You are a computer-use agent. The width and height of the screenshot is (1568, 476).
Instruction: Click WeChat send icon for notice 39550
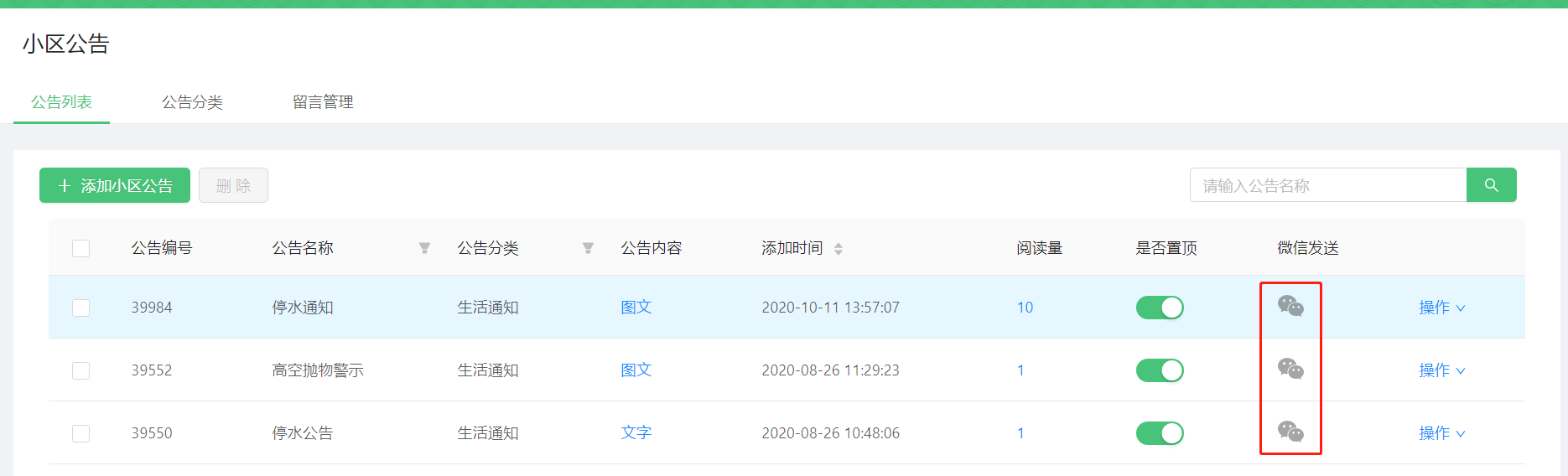(1290, 432)
